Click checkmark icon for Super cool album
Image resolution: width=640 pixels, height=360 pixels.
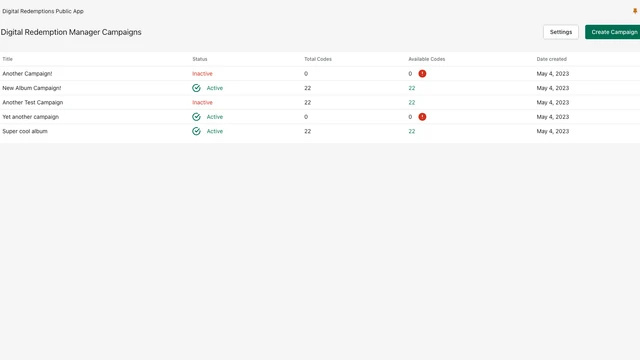[x=196, y=131]
